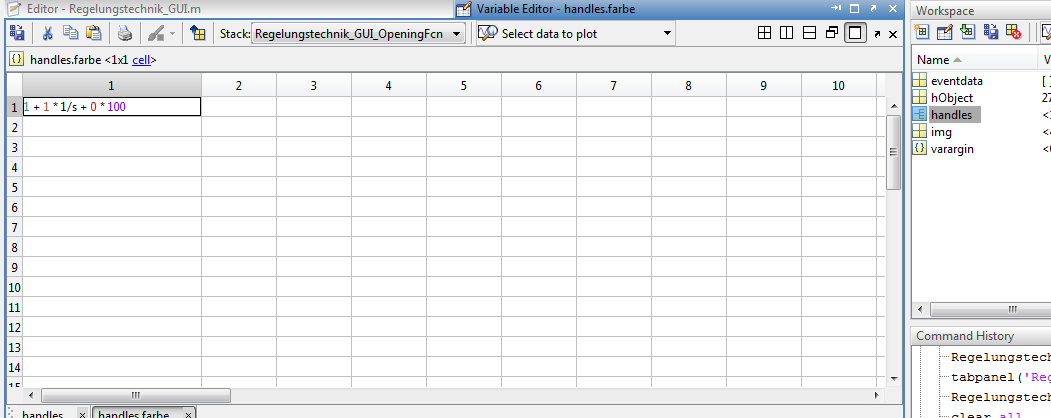Open the Stack function dropdown
1051x418 pixels.
coord(457,34)
